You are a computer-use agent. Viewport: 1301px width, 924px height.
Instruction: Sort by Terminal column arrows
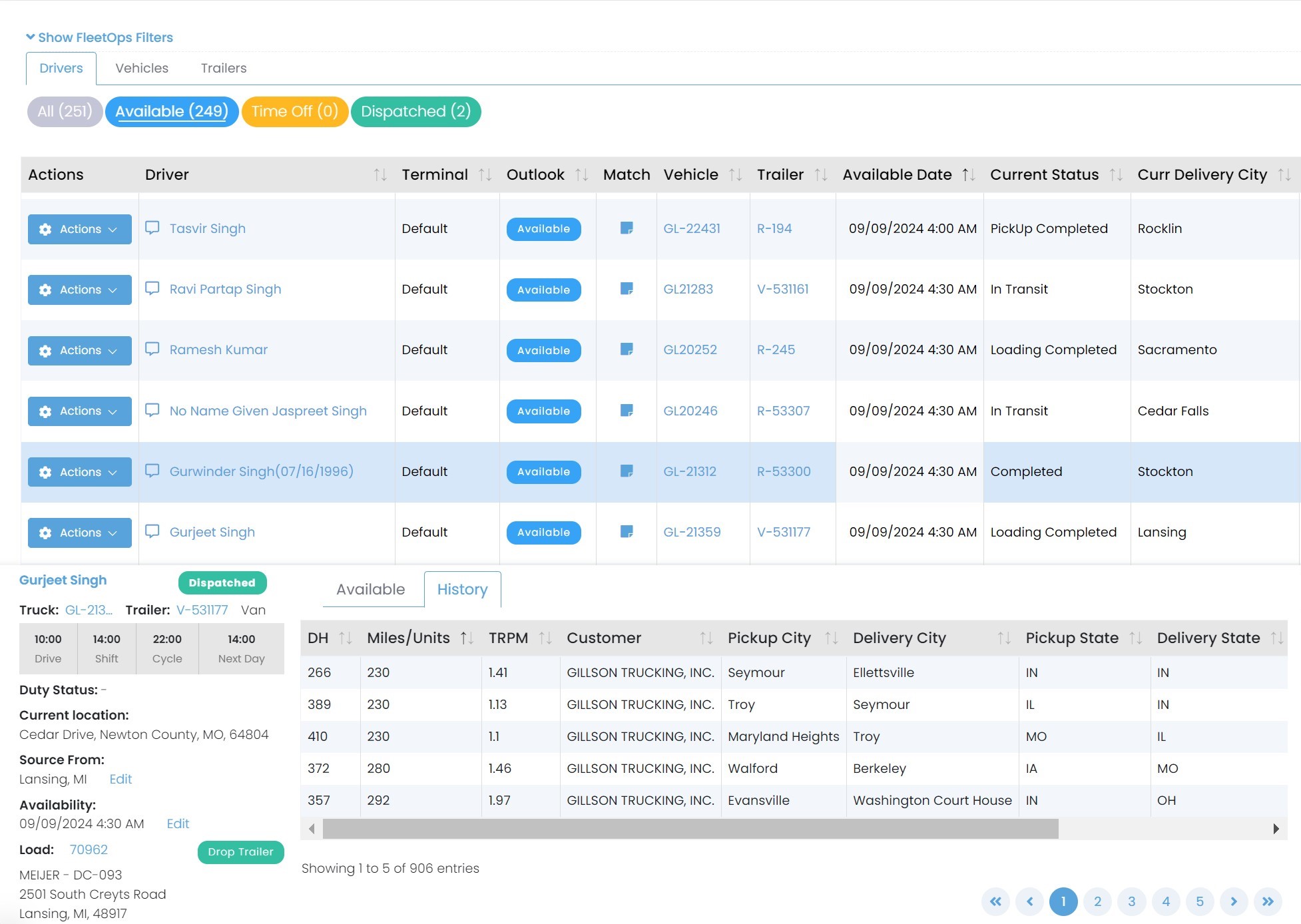(x=485, y=174)
